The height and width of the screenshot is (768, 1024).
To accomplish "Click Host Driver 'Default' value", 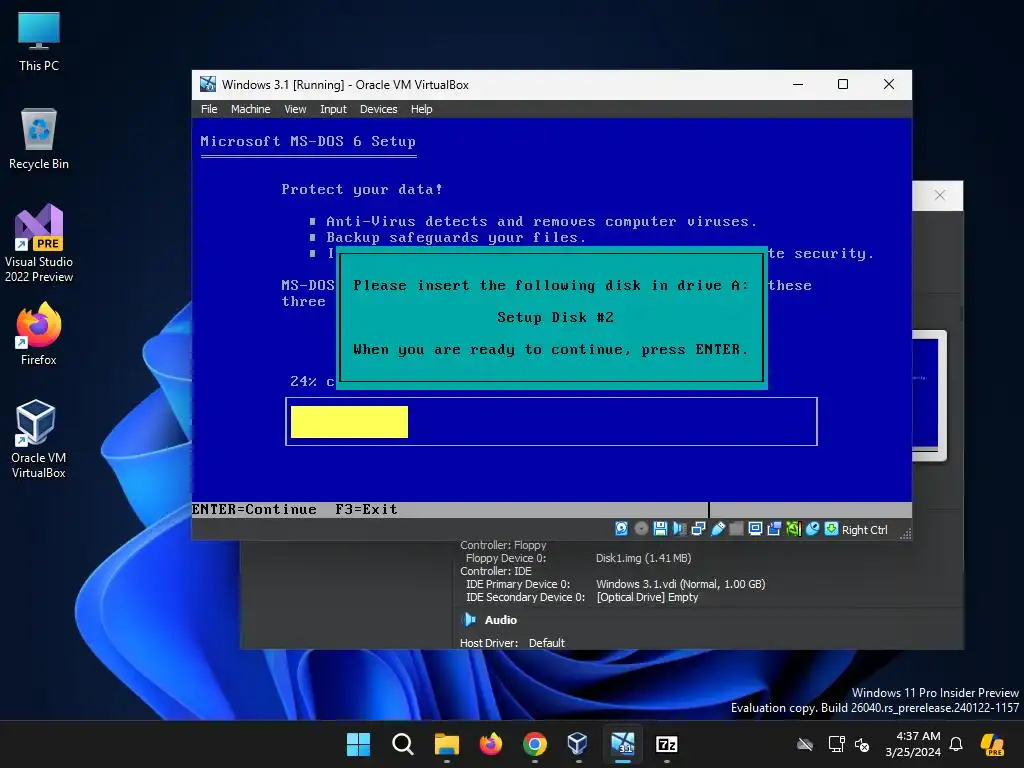I will pyautogui.click(x=547, y=643).
